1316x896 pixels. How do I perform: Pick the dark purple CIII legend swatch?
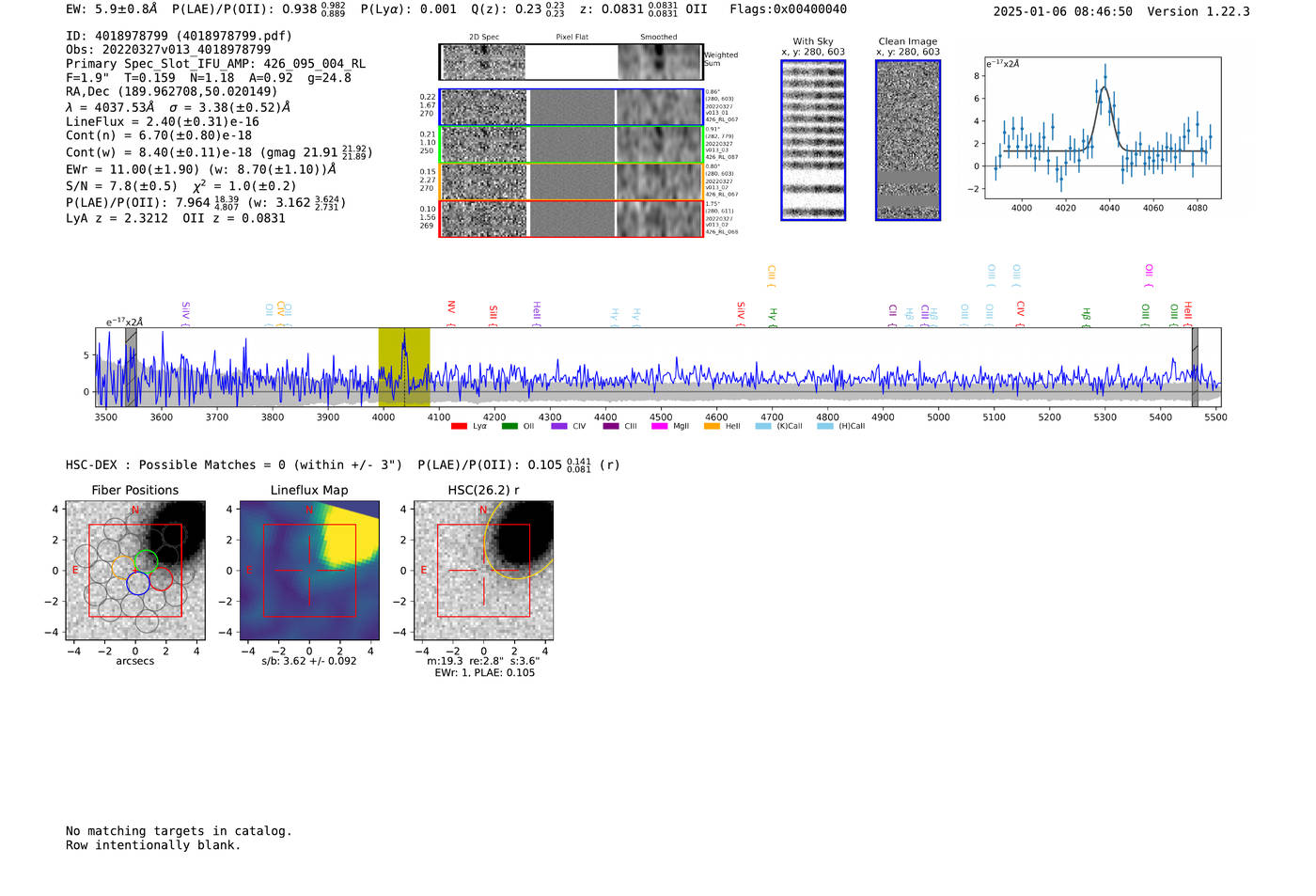tap(611, 426)
